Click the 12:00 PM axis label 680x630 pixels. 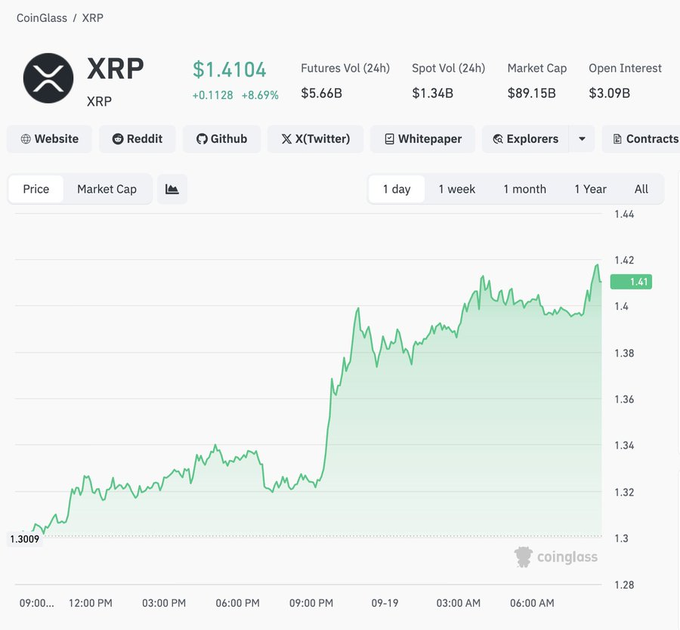(x=90, y=603)
